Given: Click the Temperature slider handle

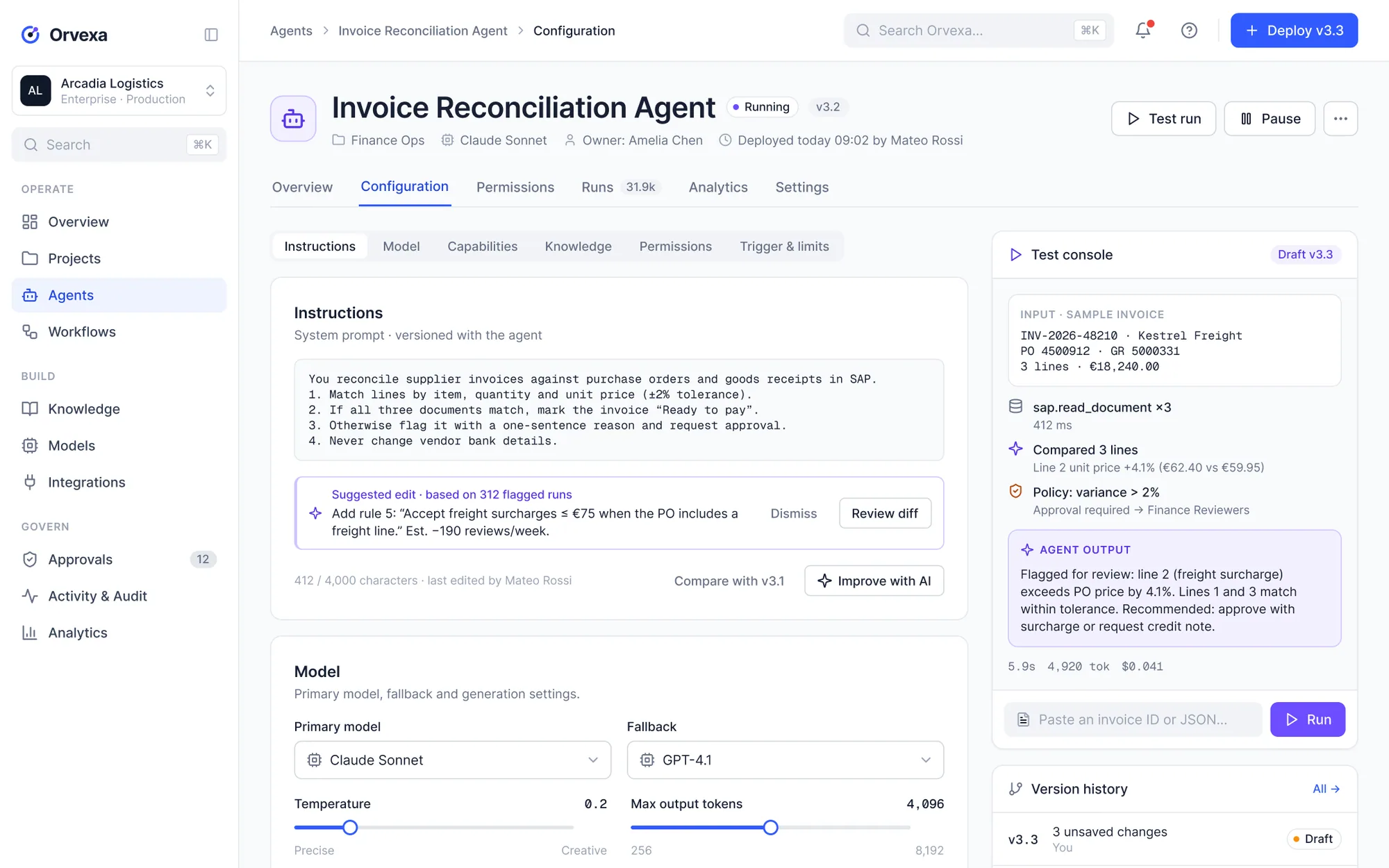Looking at the screenshot, I should coord(350,828).
